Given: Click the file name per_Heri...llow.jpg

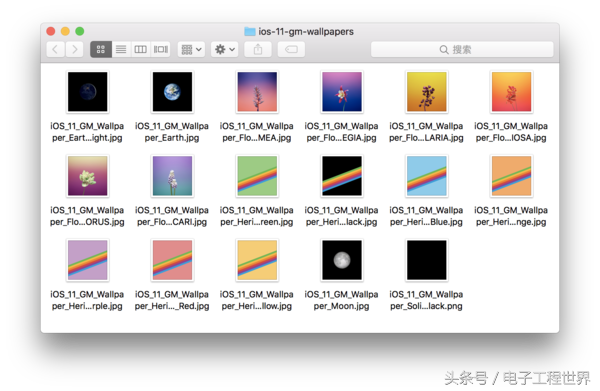Looking at the screenshot, I should [257, 300].
